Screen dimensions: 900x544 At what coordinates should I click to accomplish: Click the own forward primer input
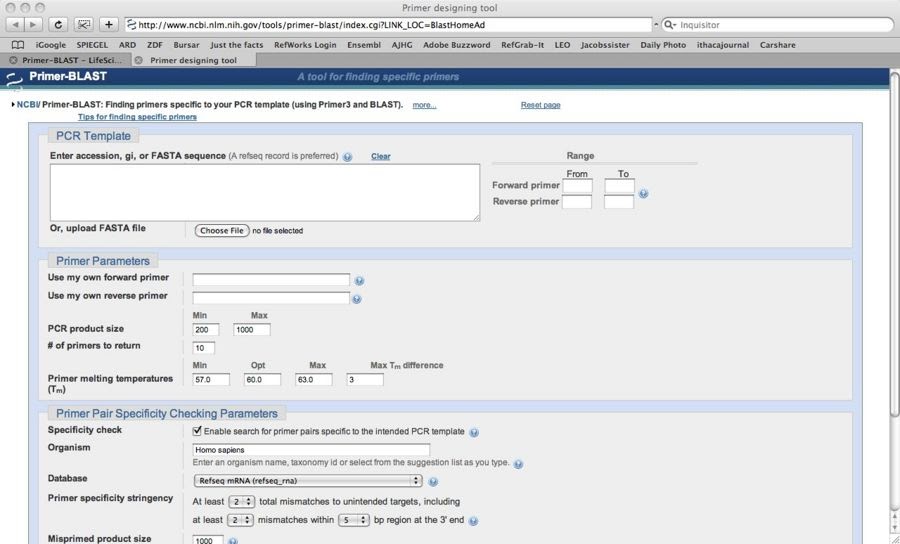271,280
